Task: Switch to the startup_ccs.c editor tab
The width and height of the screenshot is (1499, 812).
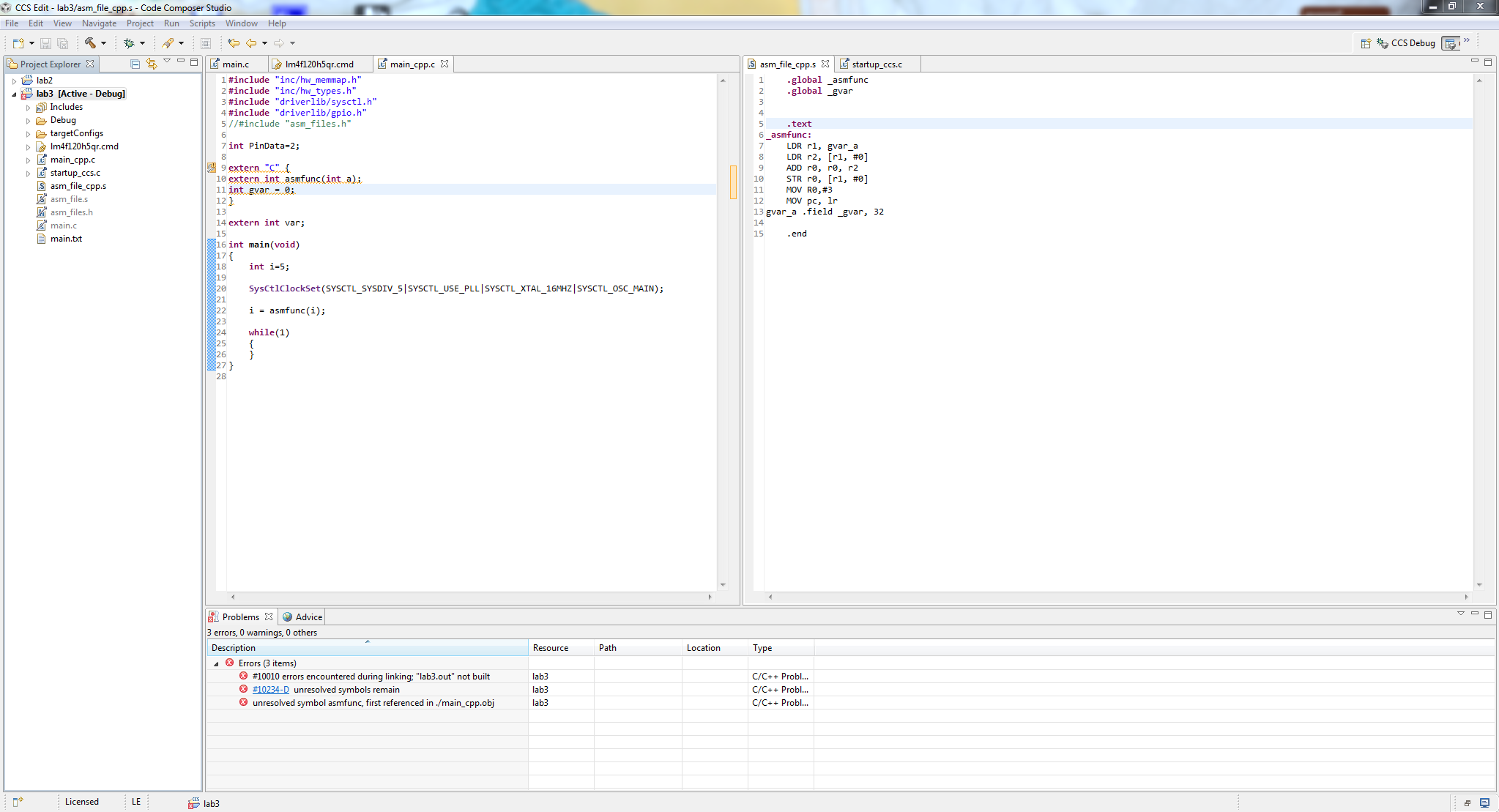Action: point(877,64)
